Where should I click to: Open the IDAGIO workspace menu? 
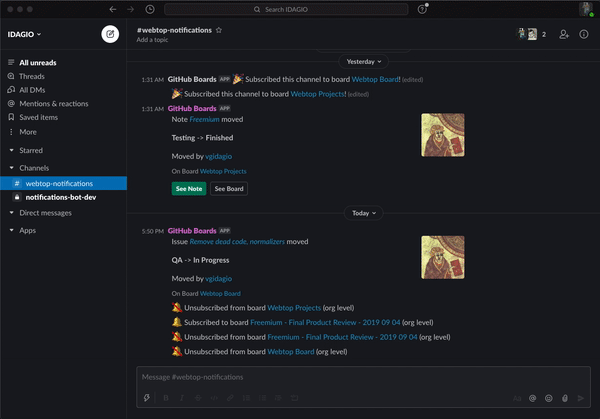pyautogui.click(x=24, y=34)
